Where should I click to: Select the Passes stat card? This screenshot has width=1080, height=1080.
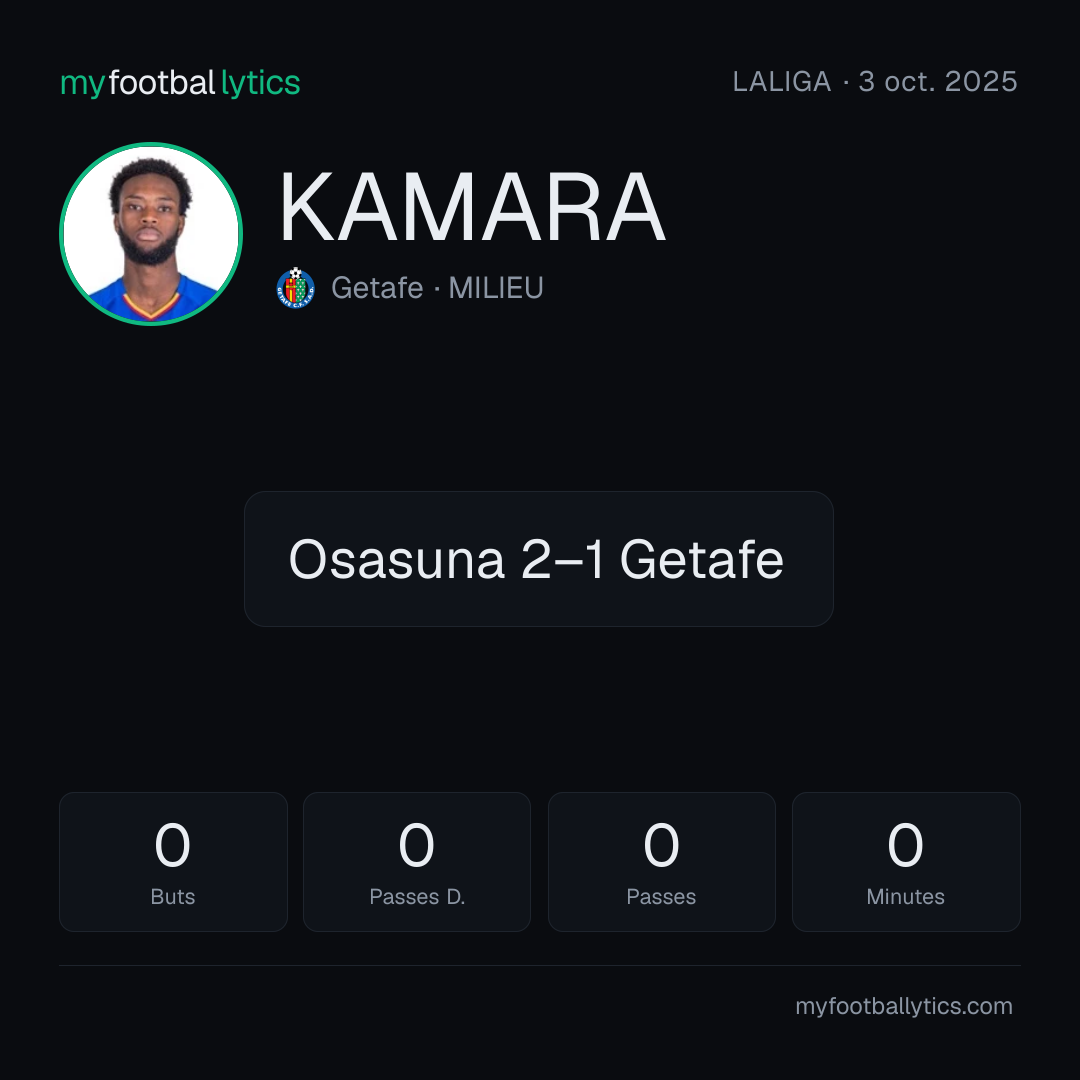(x=661, y=862)
